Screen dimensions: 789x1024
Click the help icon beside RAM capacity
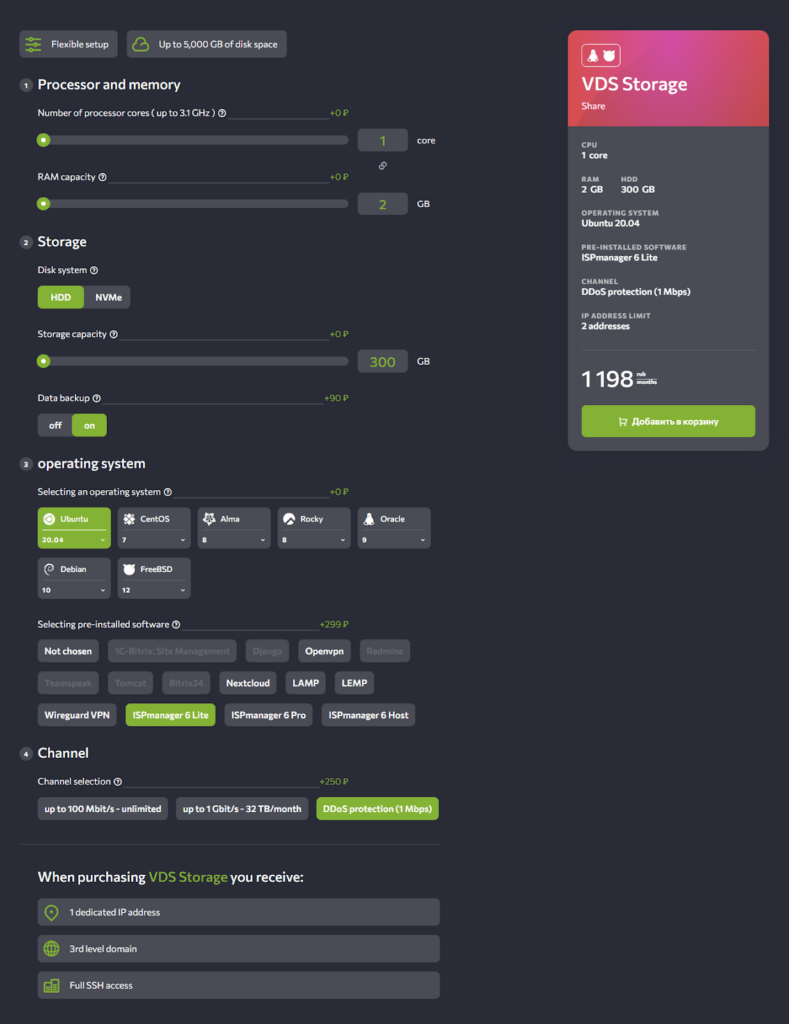(103, 177)
